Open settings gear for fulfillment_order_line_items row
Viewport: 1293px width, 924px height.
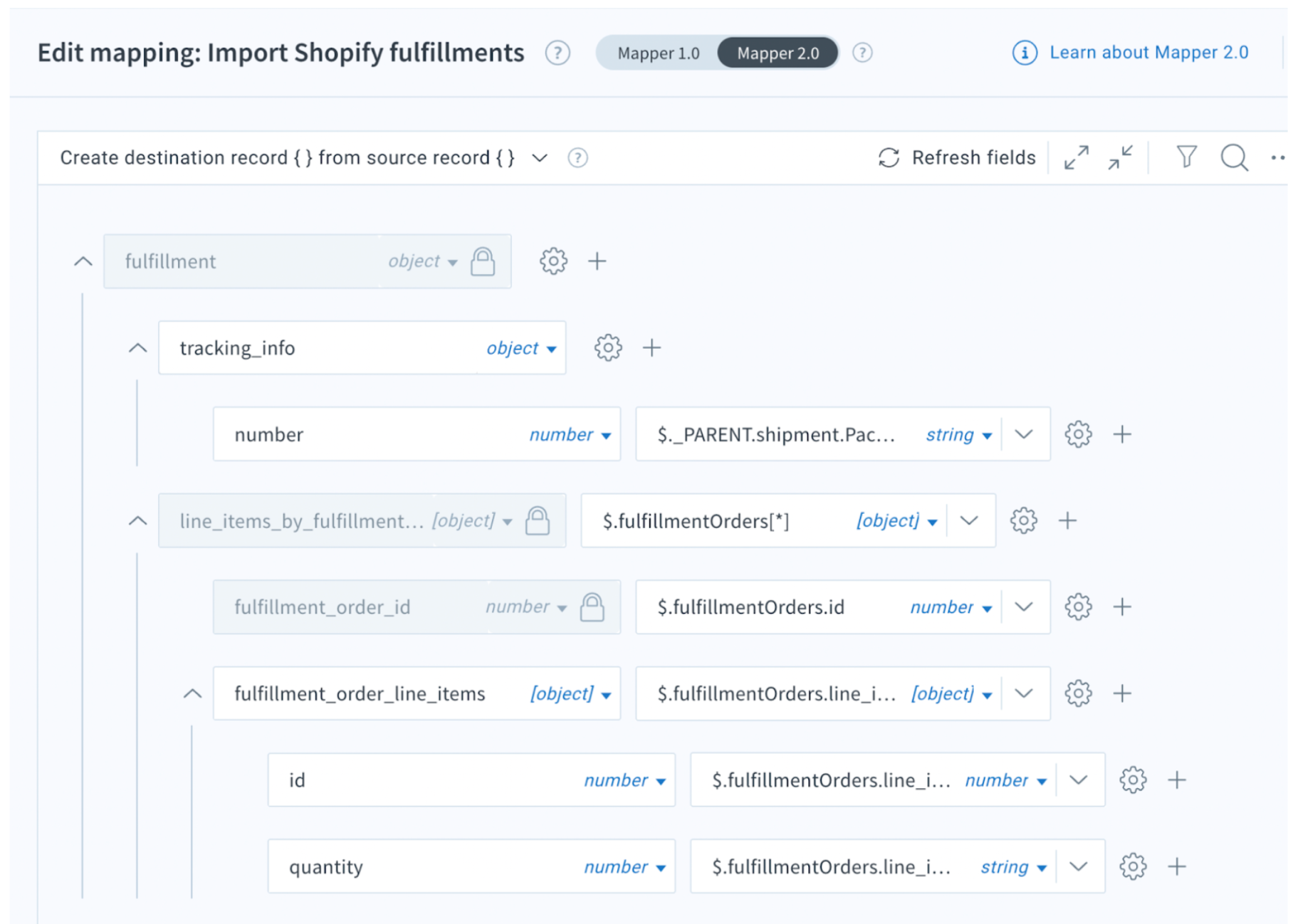pos(1078,693)
